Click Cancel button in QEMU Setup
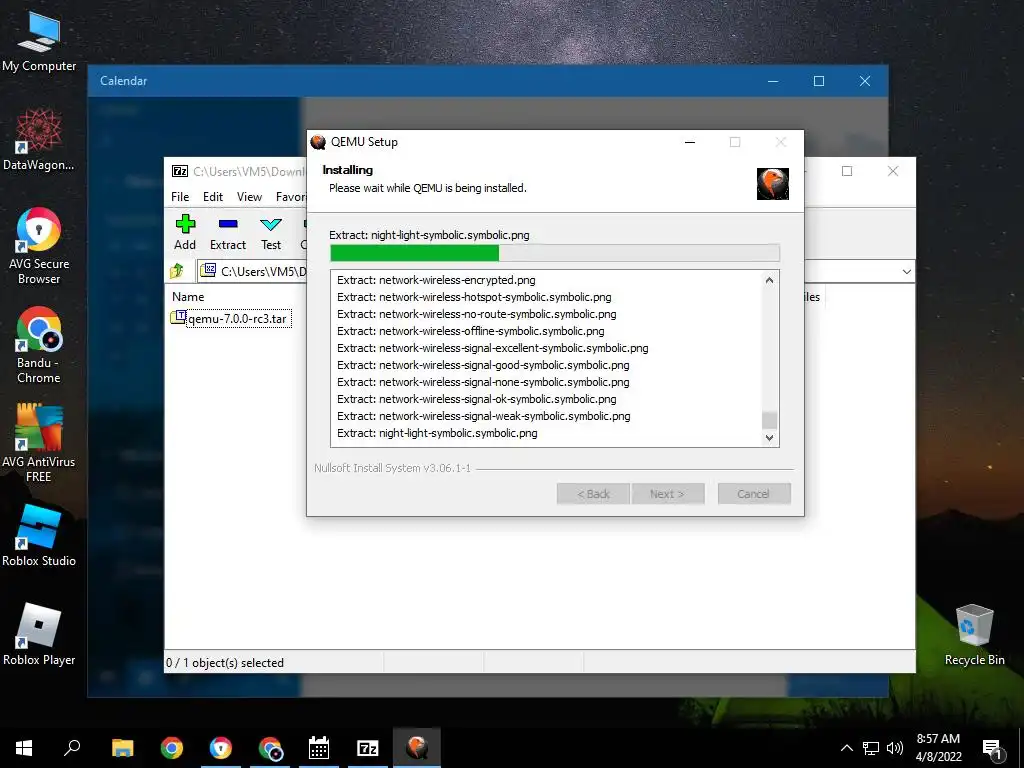This screenshot has width=1024, height=768. point(754,494)
